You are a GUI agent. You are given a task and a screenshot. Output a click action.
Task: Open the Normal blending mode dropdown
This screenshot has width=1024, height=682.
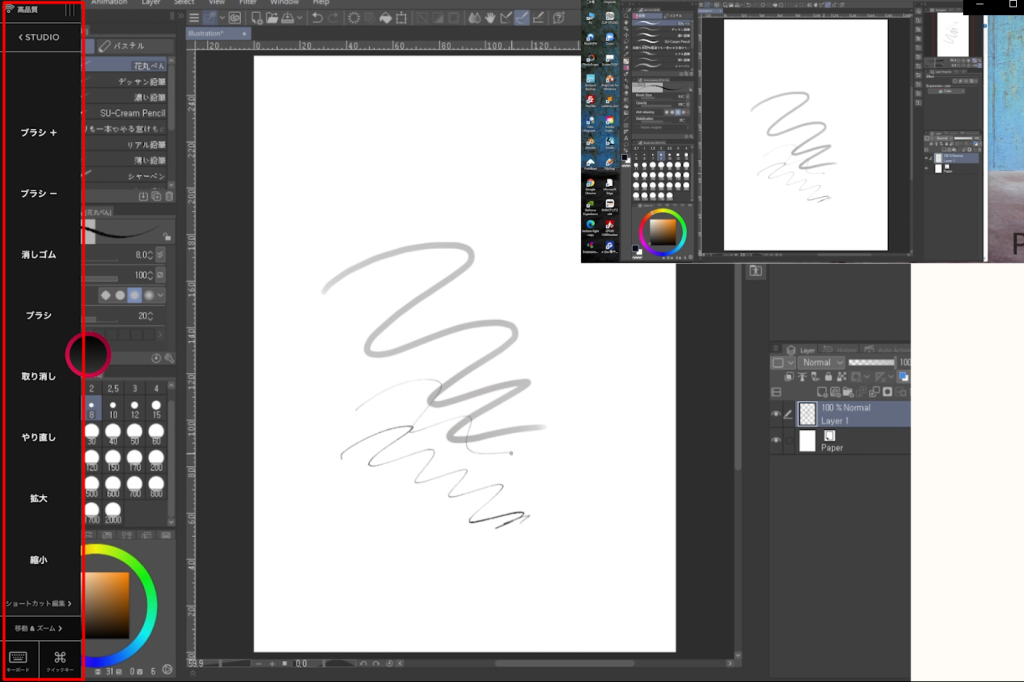click(x=823, y=363)
